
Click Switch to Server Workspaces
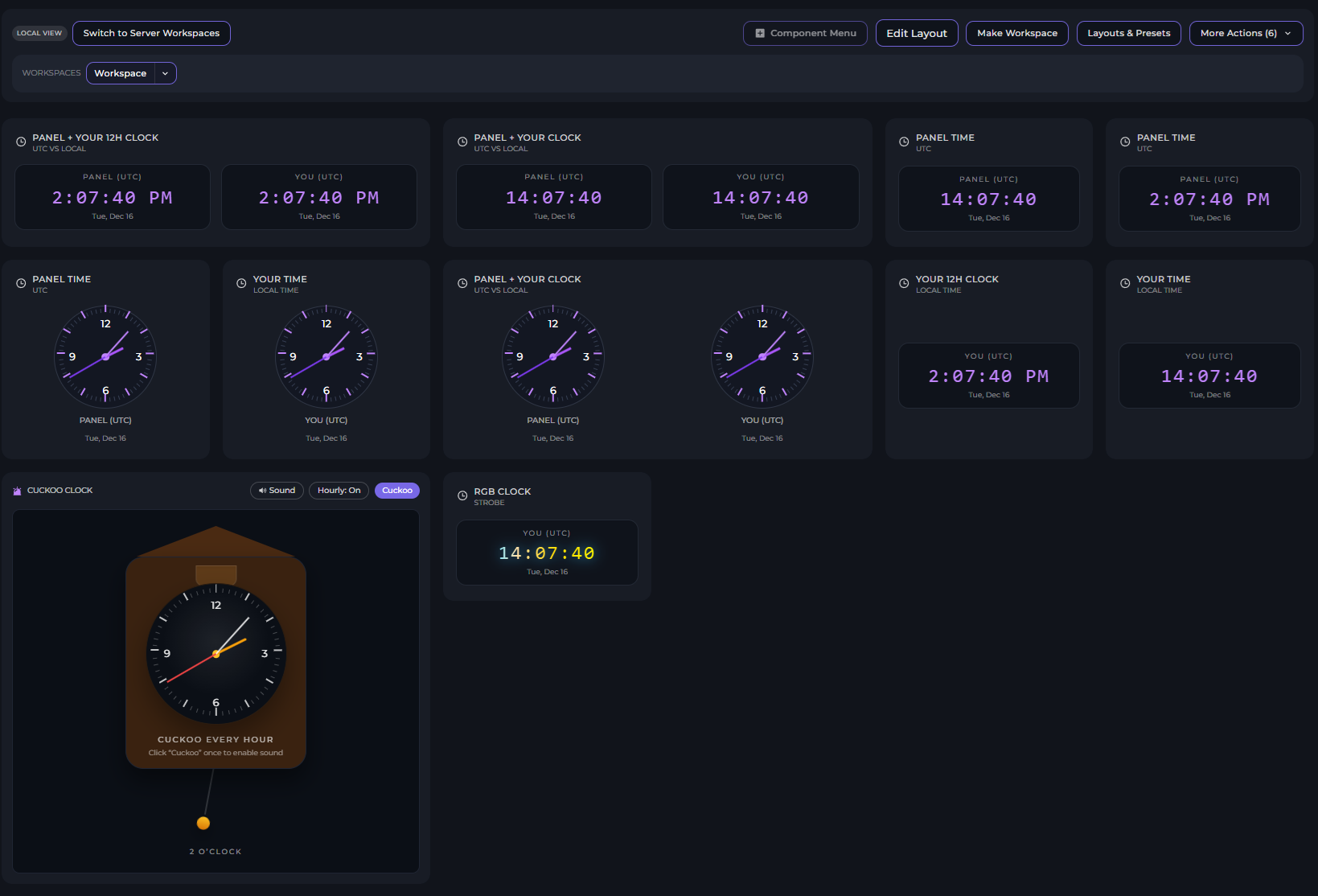(x=151, y=34)
